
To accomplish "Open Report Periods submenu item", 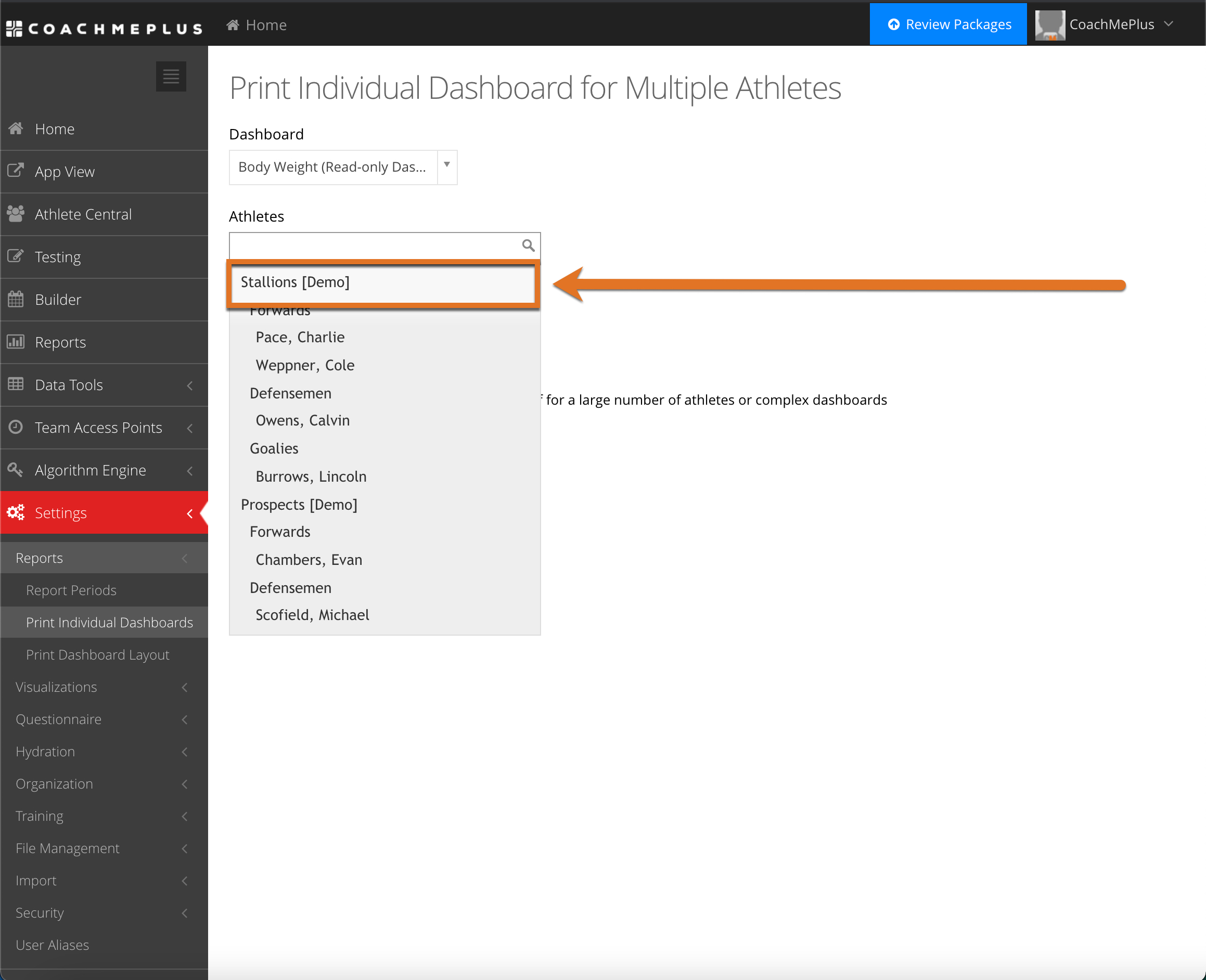I will pos(104,590).
